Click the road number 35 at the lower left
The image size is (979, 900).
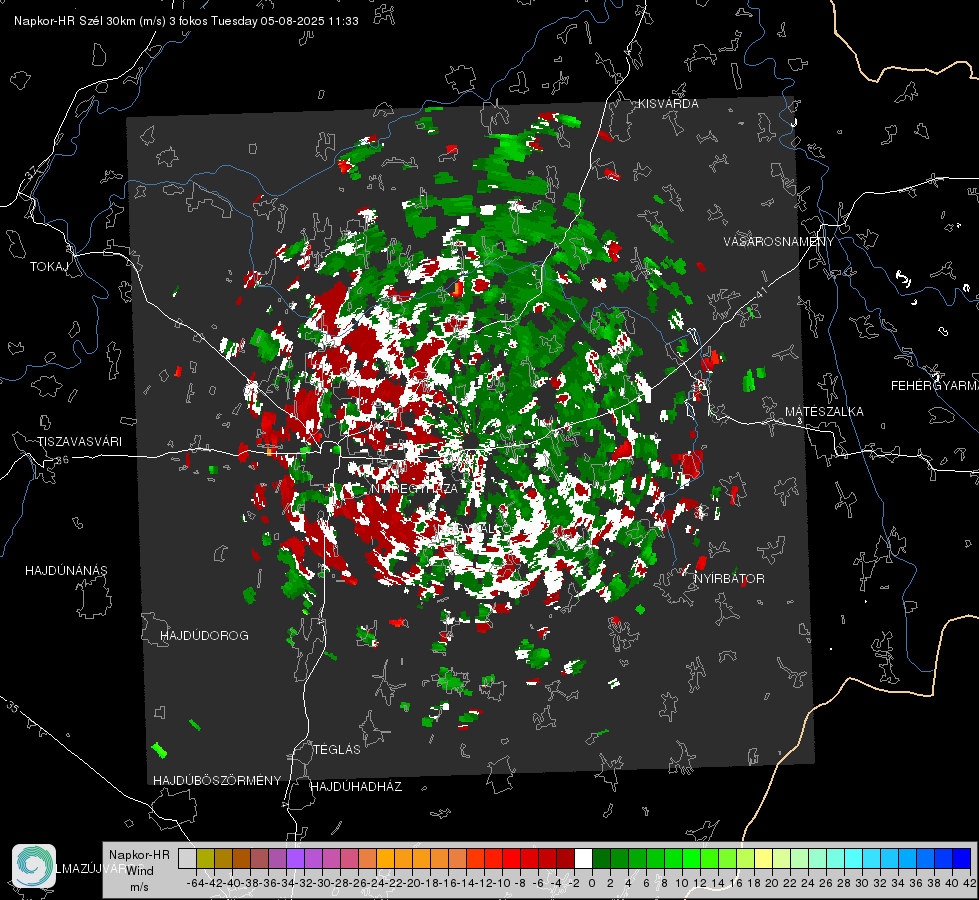point(12,706)
